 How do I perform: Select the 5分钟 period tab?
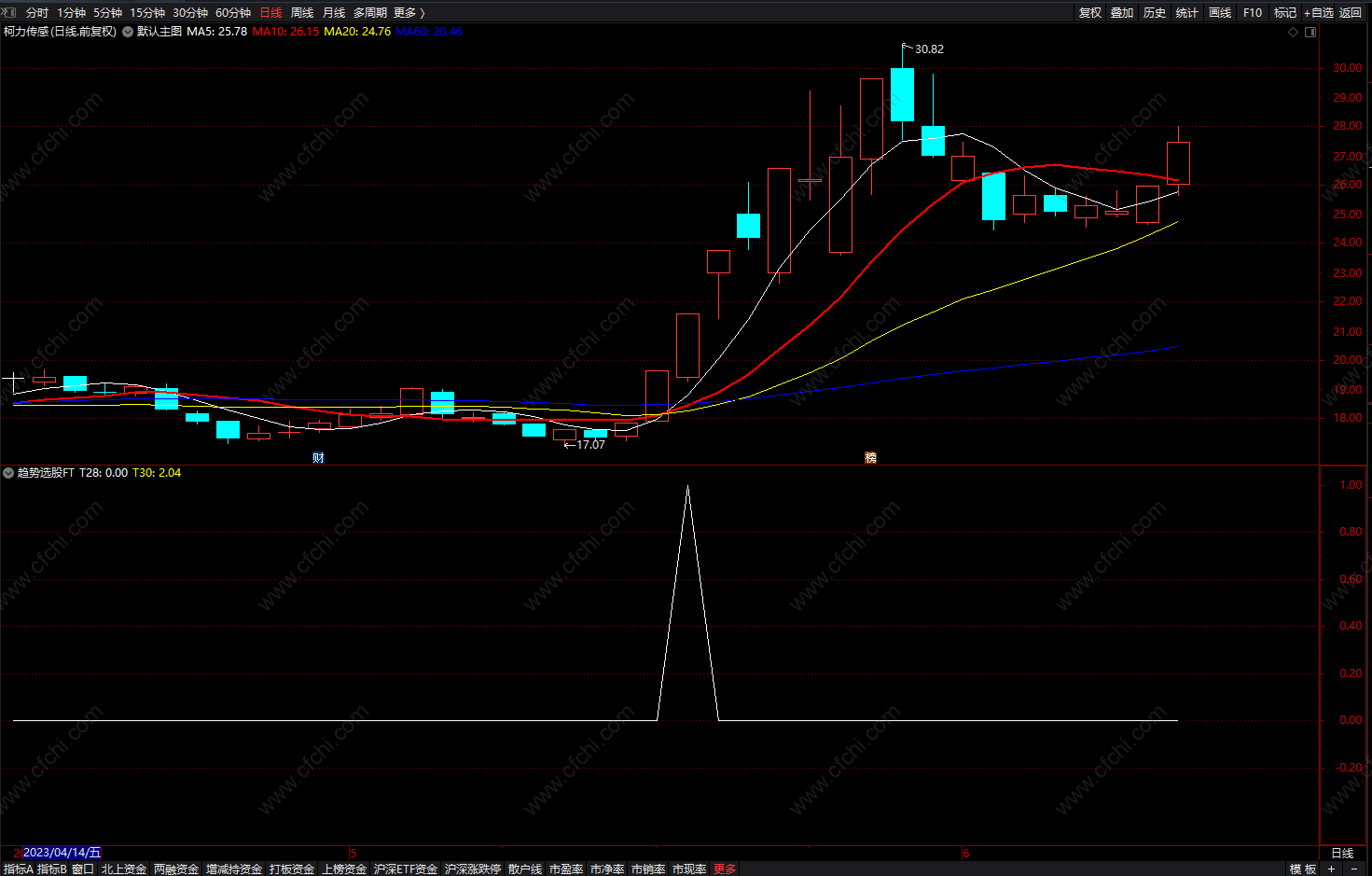point(107,12)
